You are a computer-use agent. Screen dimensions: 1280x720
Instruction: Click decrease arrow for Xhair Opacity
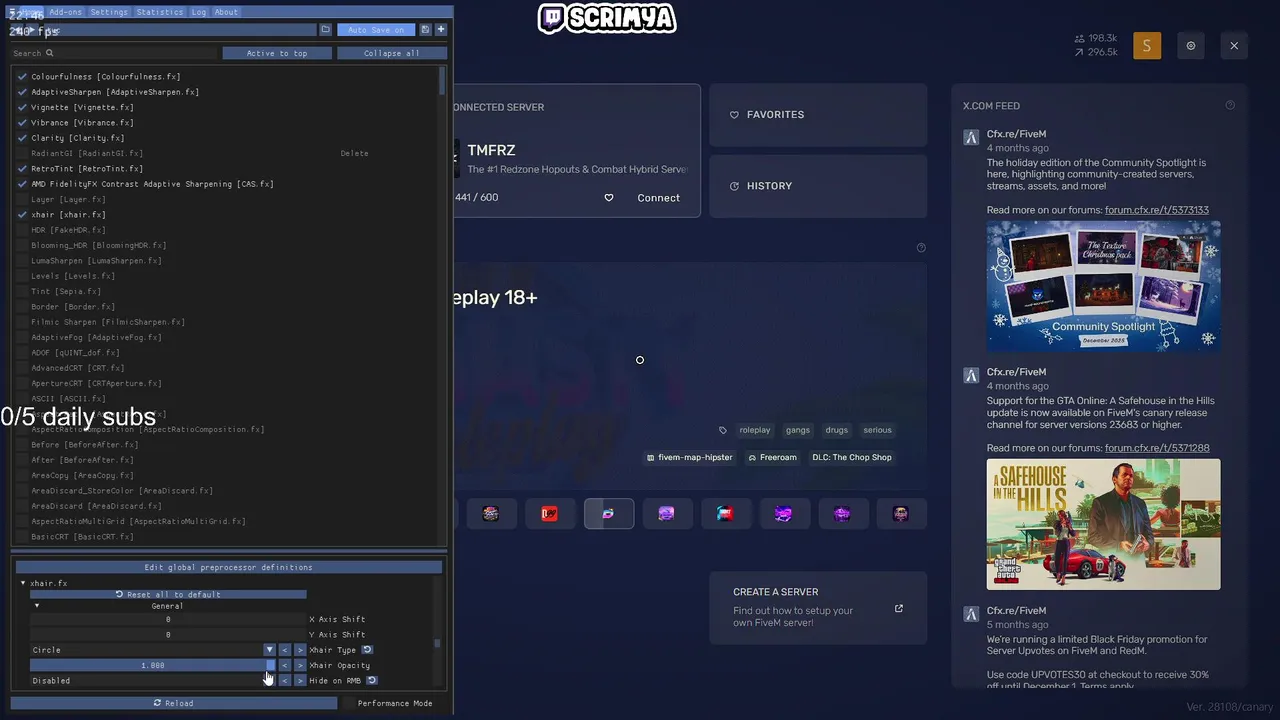click(x=284, y=665)
